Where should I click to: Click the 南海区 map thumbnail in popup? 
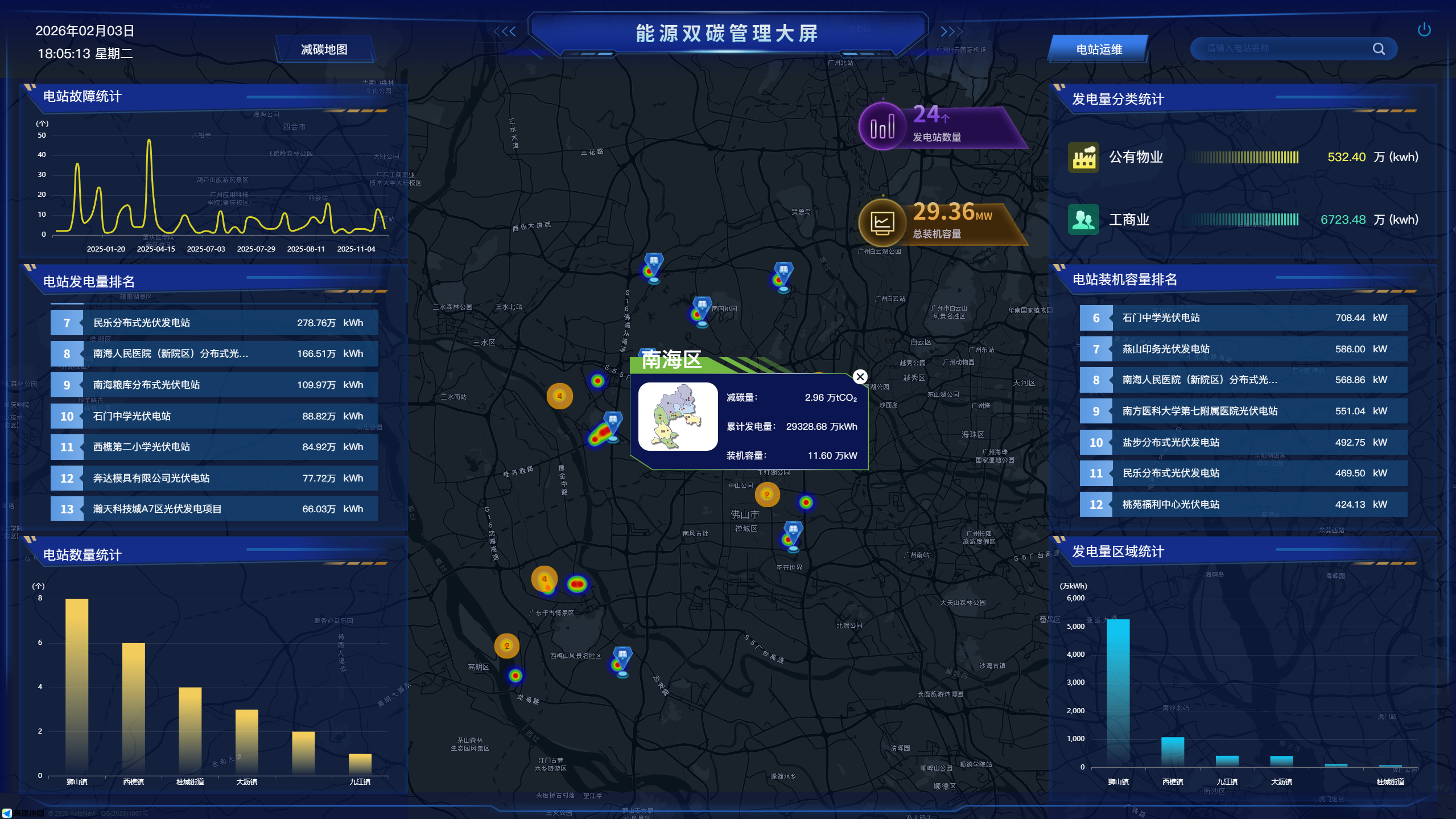pyautogui.click(x=678, y=417)
